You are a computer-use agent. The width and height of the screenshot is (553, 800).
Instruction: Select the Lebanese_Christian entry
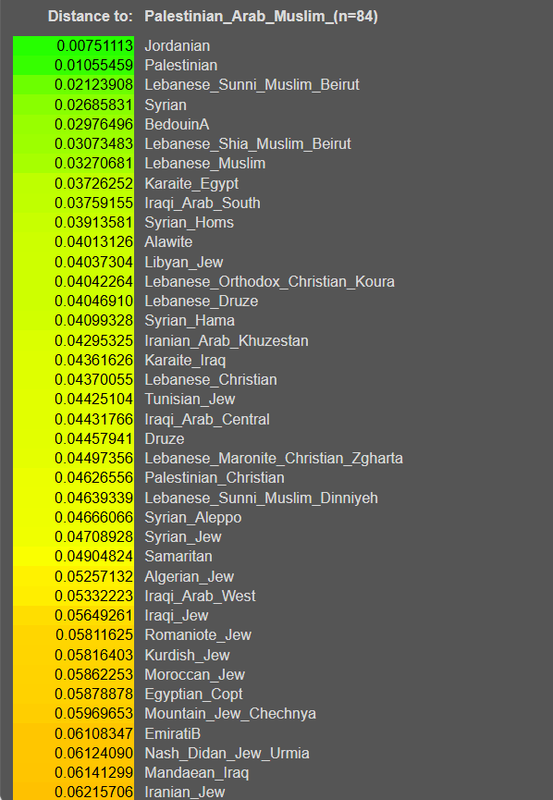(x=211, y=380)
